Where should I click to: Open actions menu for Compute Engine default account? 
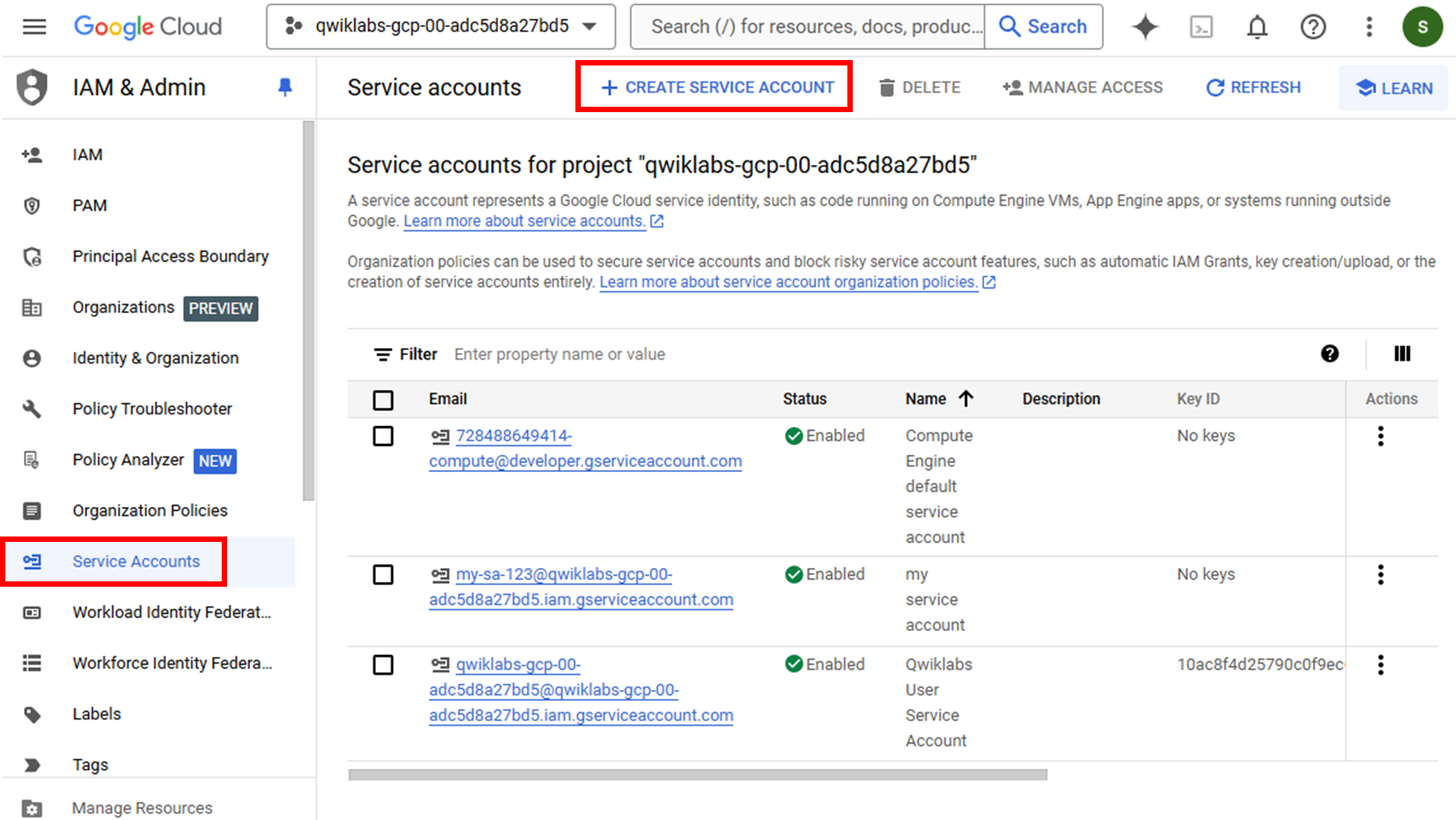click(x=1381, y=436)
